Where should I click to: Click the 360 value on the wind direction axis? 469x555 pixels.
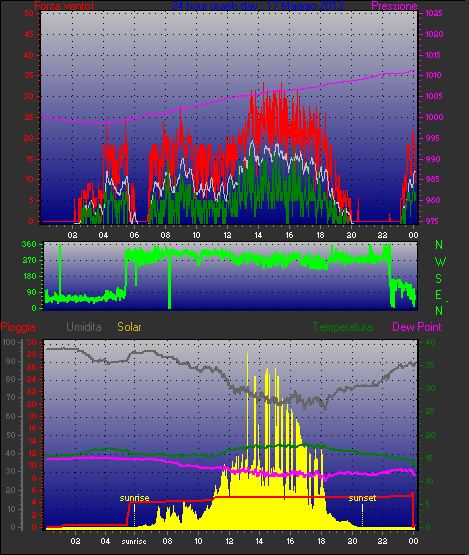29,244
